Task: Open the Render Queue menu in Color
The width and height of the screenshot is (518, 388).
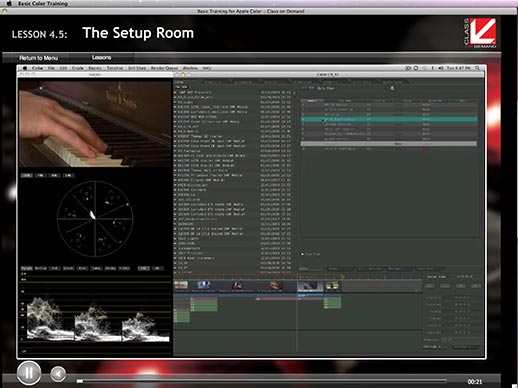Action: [164, 68]
